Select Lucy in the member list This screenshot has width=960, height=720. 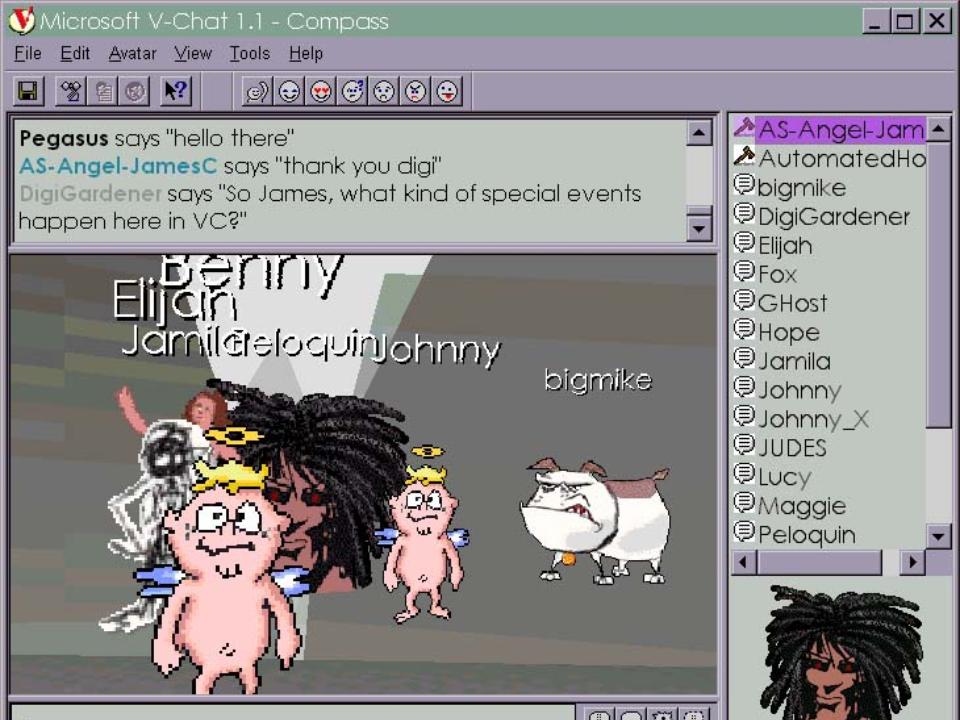point(785,477)
